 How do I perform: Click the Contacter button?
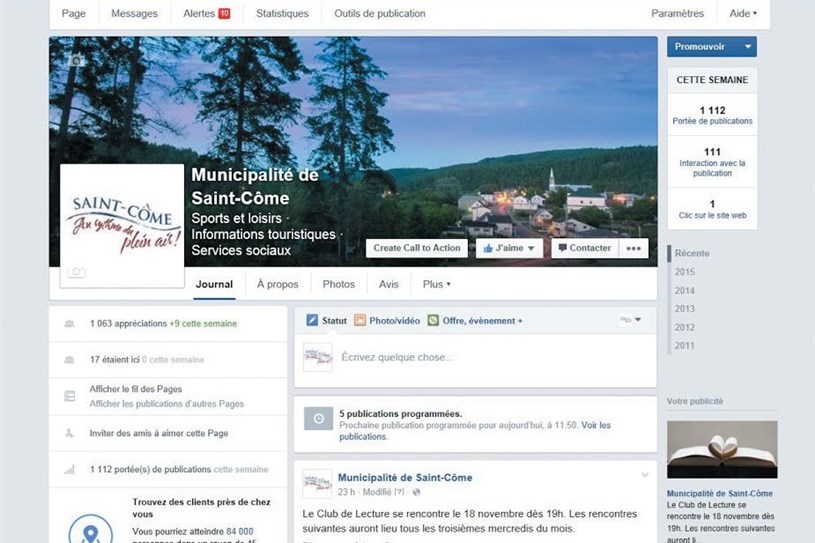click(x=585, y=248)
